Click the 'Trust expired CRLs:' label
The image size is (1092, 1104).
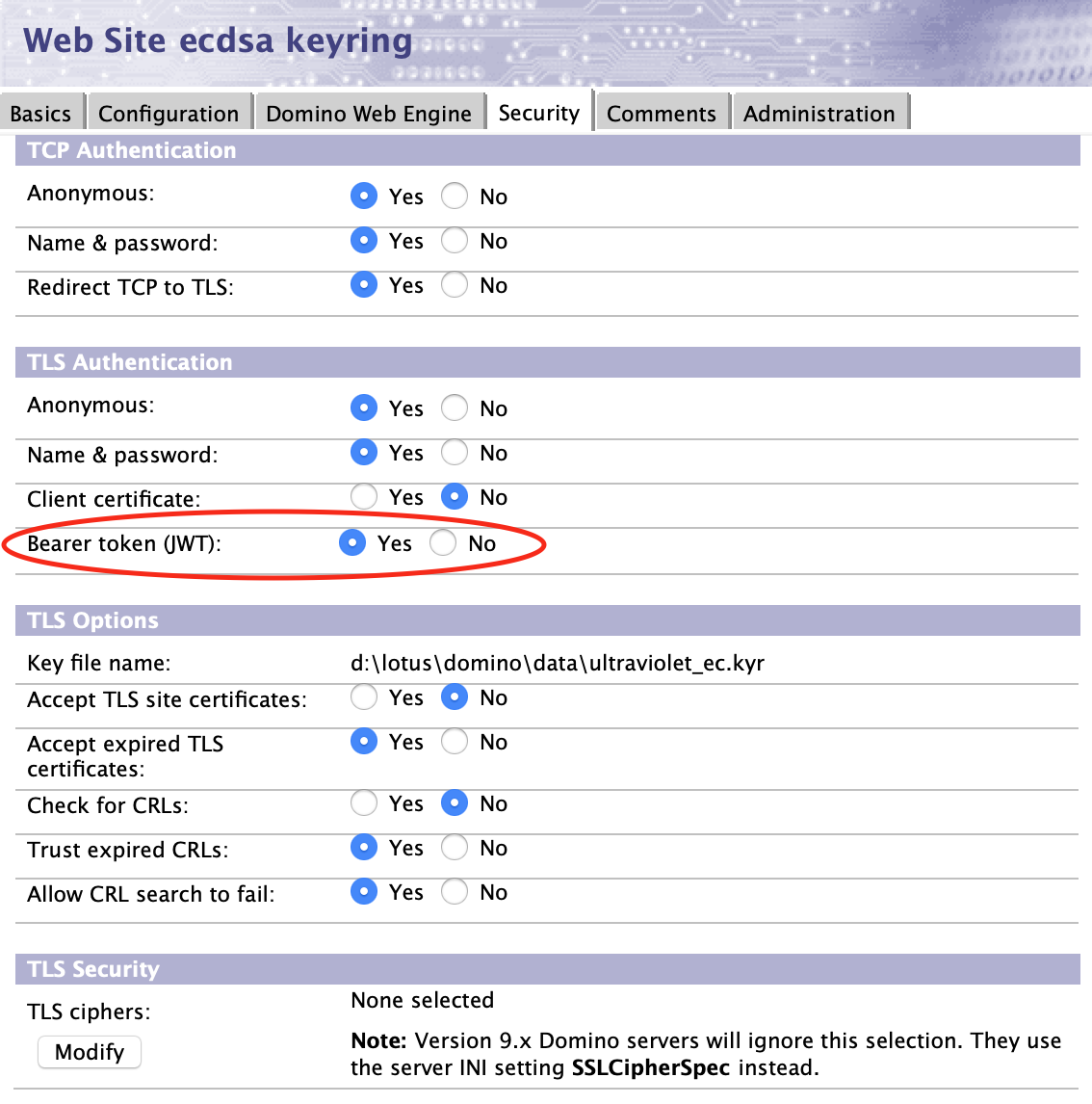pos(128,850)
